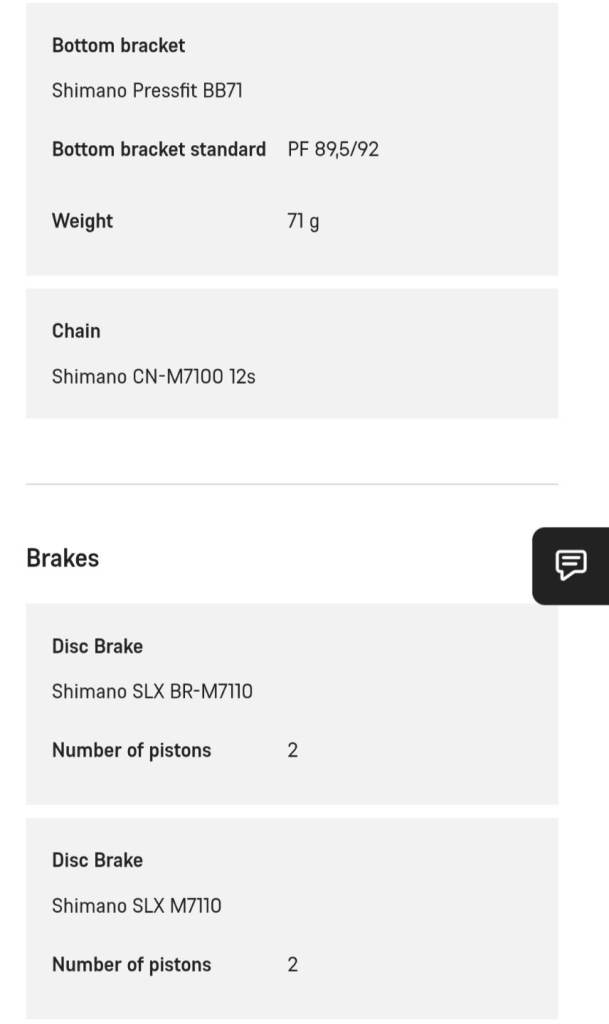This screenshot has width=609, height=1024.
Task: Click the 71 g weight value
Action: [x=303, y=221]
